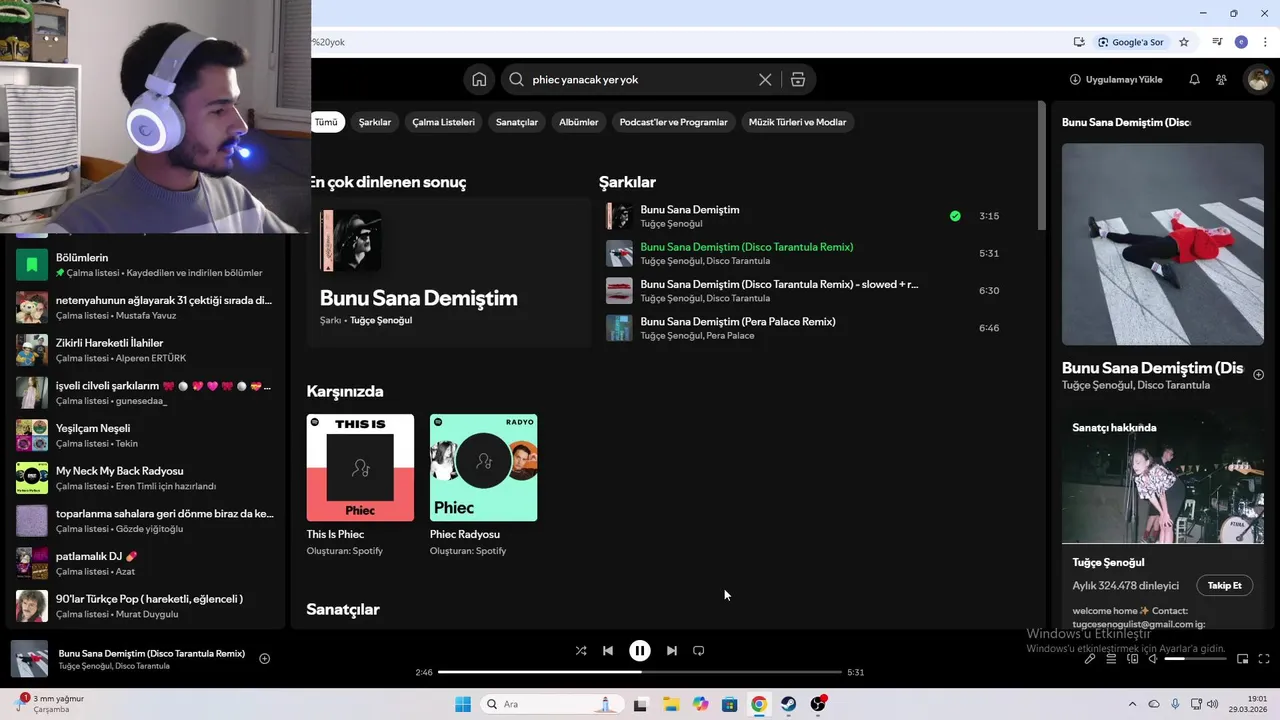Click the Takip Et follow button
Image resolution: width=1280 pixels, height=720 pixels.
[x=1225, y=586]
